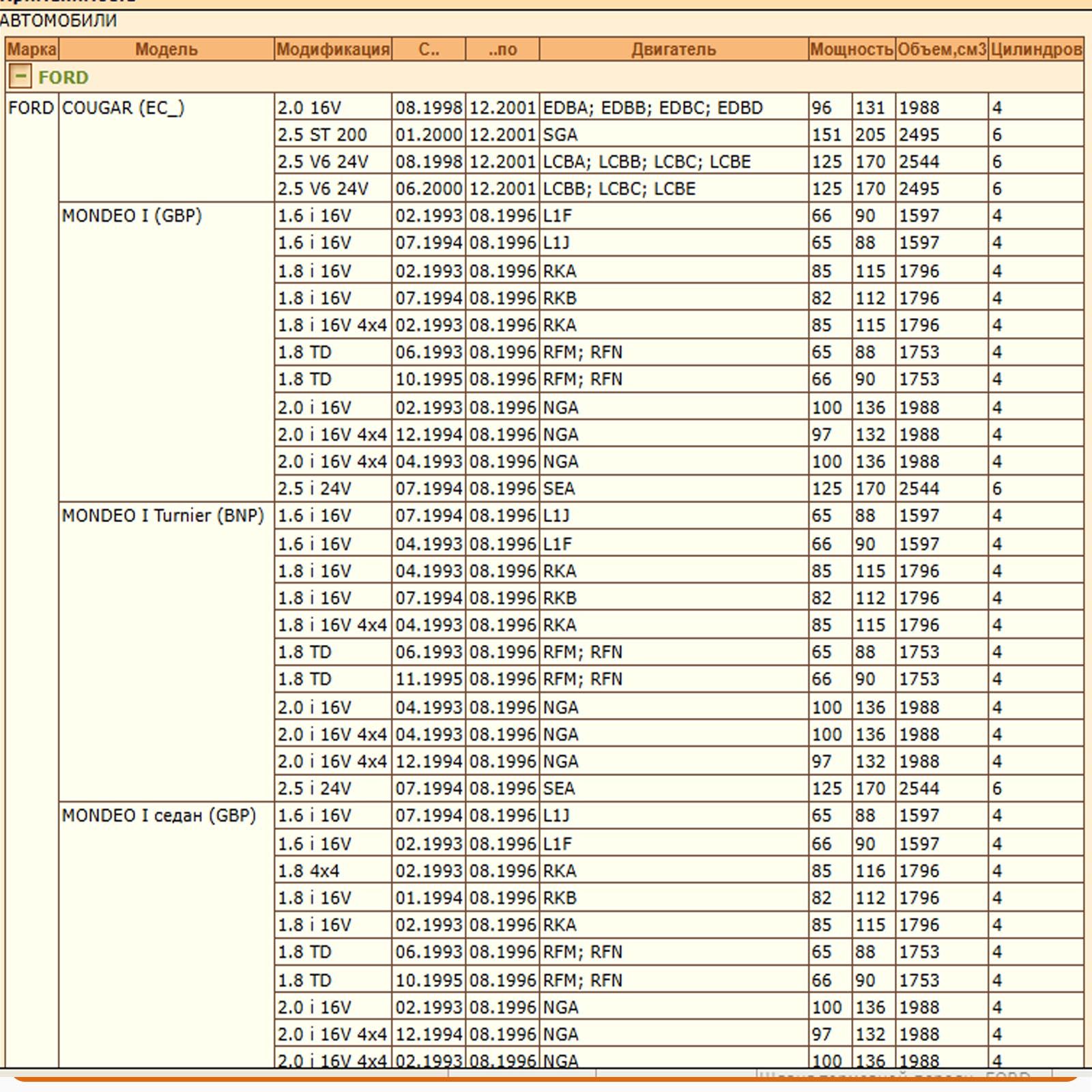This screenshot has height=1092, width=1092.
Task: Click the Модификация column header
Action: click(333, 49)
